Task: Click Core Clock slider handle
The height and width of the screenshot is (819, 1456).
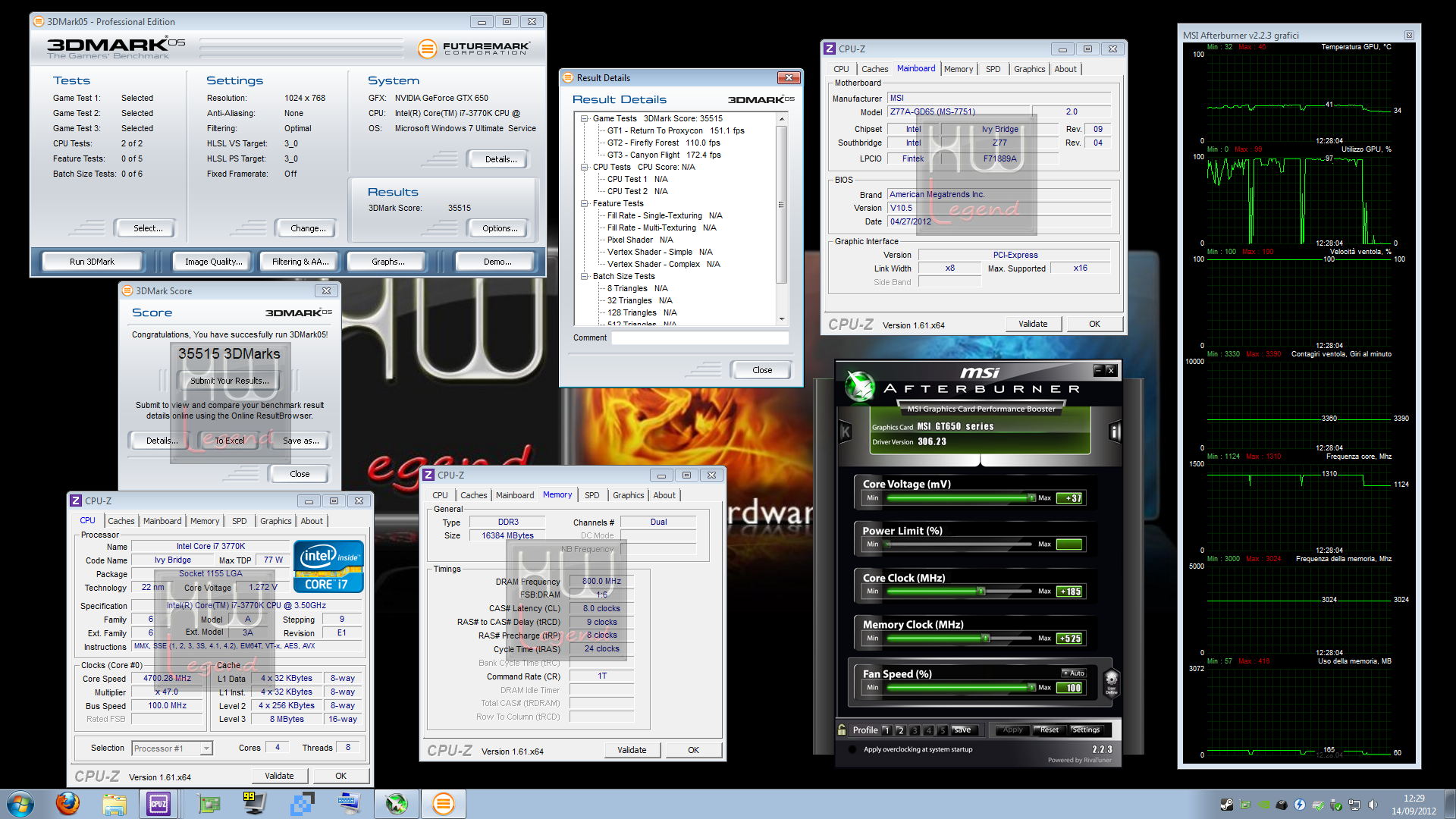Action: pos(981,591)
